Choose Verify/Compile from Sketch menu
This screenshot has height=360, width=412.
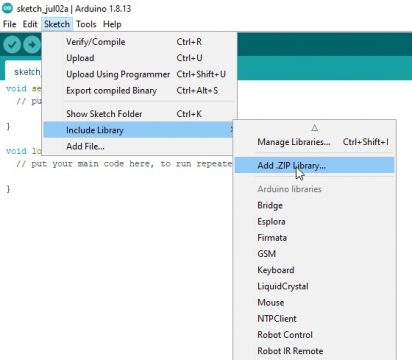(x=139, y=42)
